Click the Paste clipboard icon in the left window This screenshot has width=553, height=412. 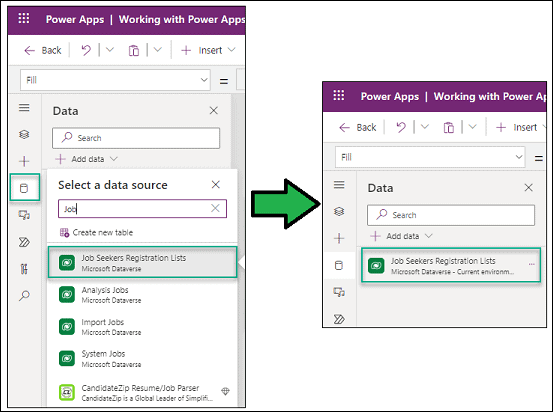pyautogui.click(x=134, y=50)
